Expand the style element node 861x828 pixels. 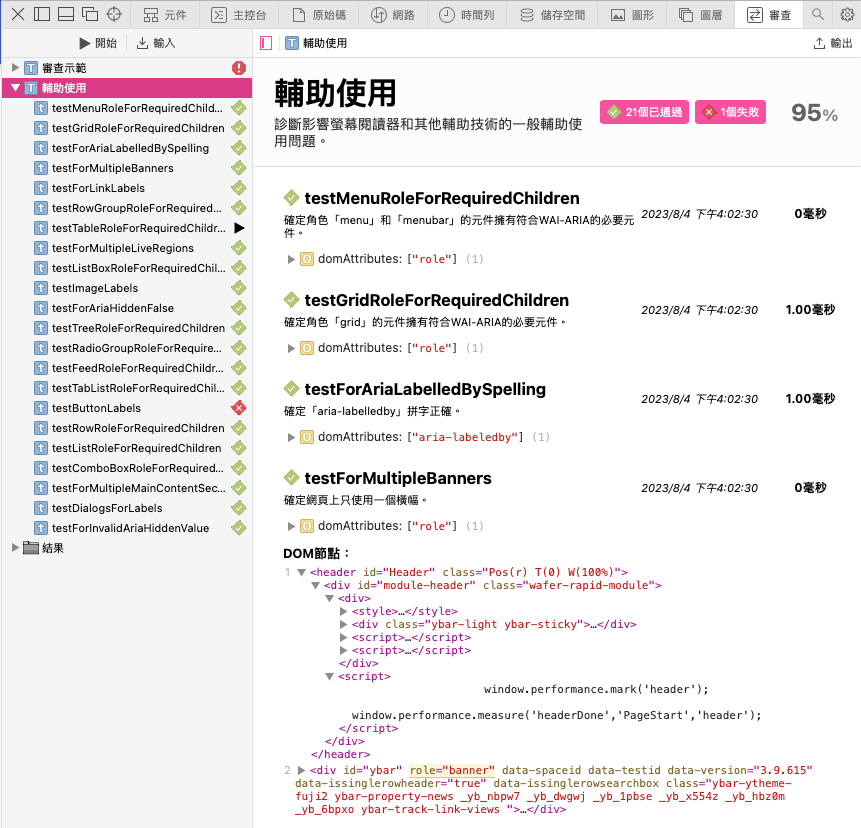pyautogui.click(x=343, y=611)
